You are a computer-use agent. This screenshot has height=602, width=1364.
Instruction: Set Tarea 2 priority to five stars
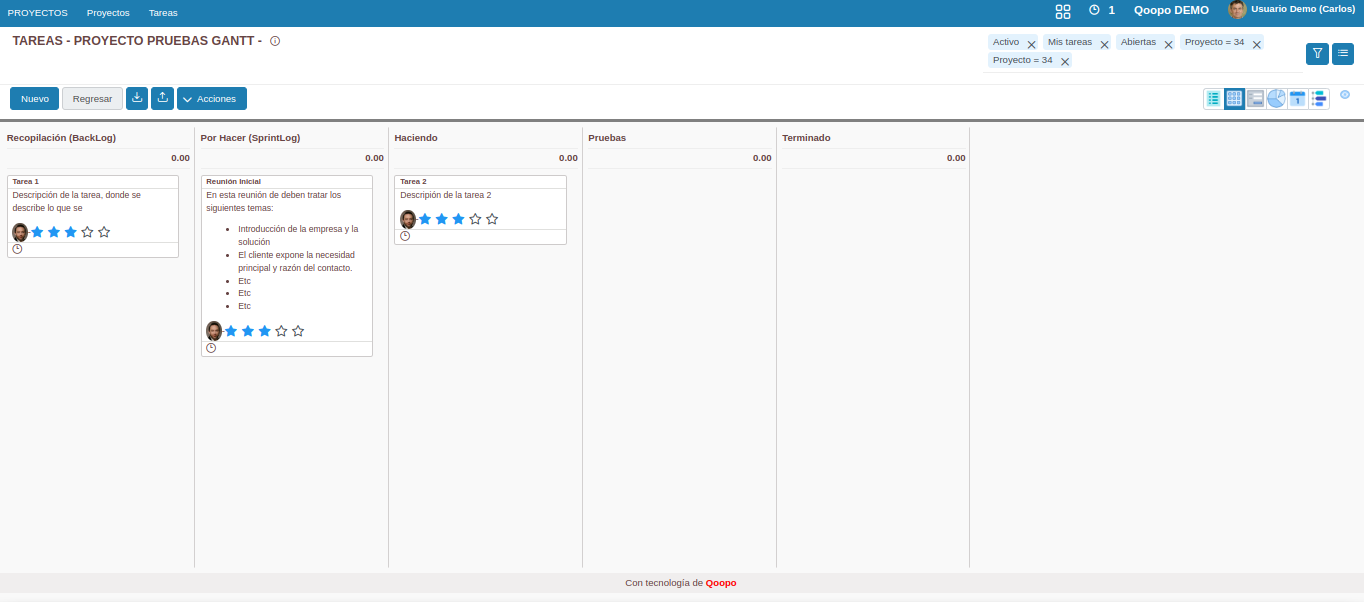492,219
